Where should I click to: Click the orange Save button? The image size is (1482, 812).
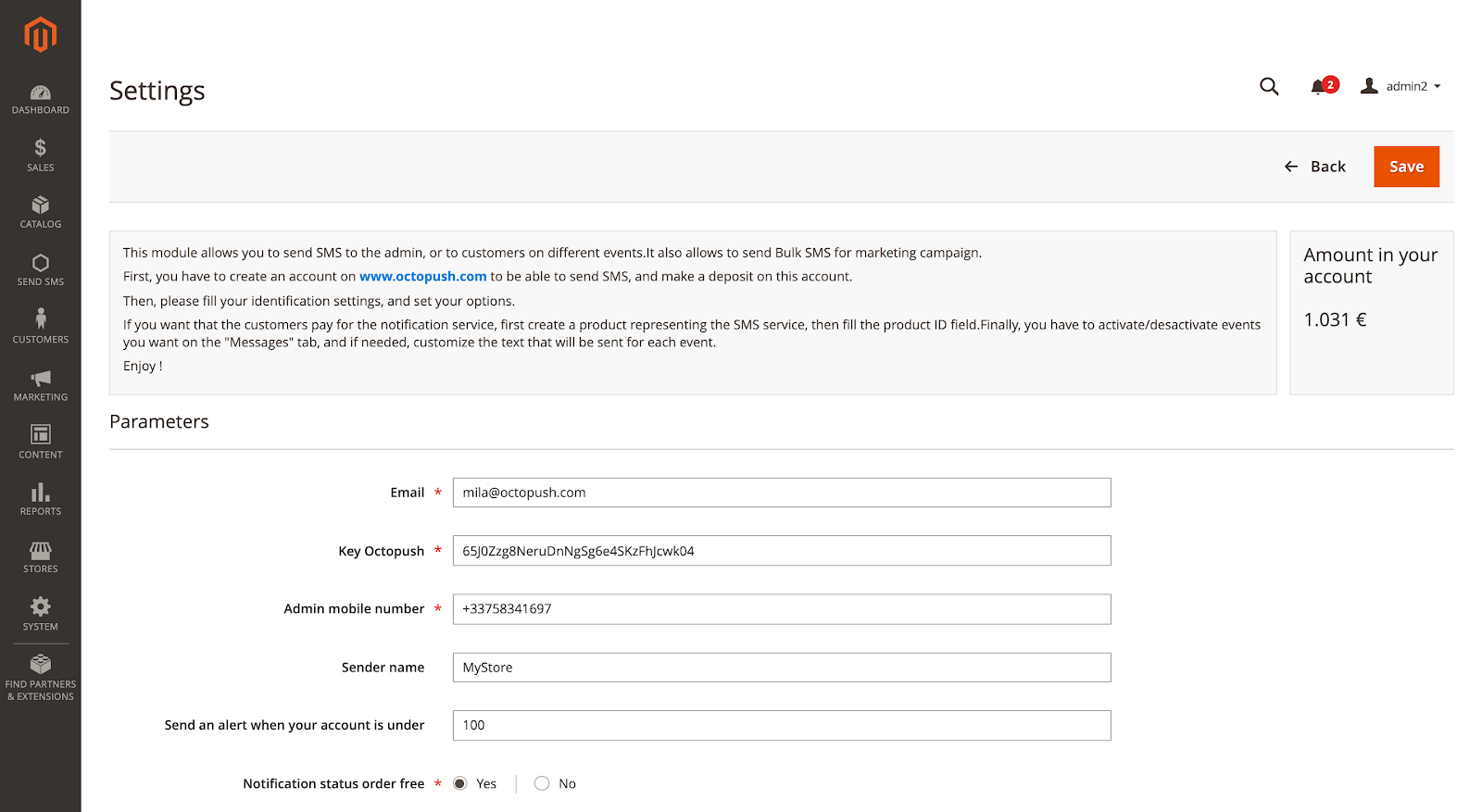tap(1406, 167)
